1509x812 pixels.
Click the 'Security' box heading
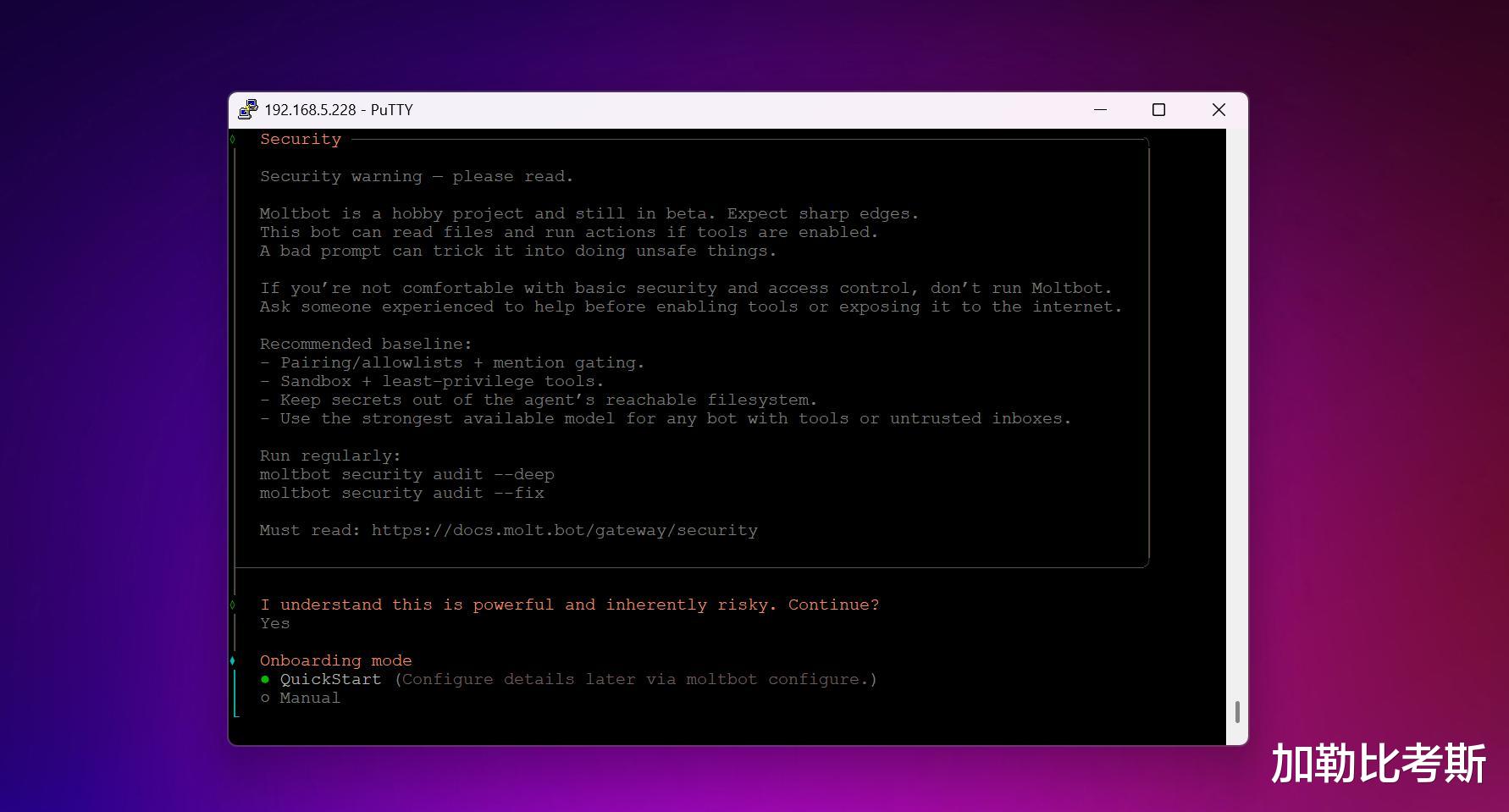pos(301,139)
